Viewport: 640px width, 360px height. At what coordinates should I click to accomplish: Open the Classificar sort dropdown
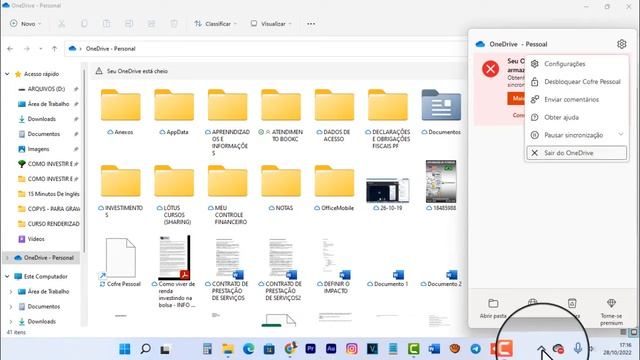(216, 24)
